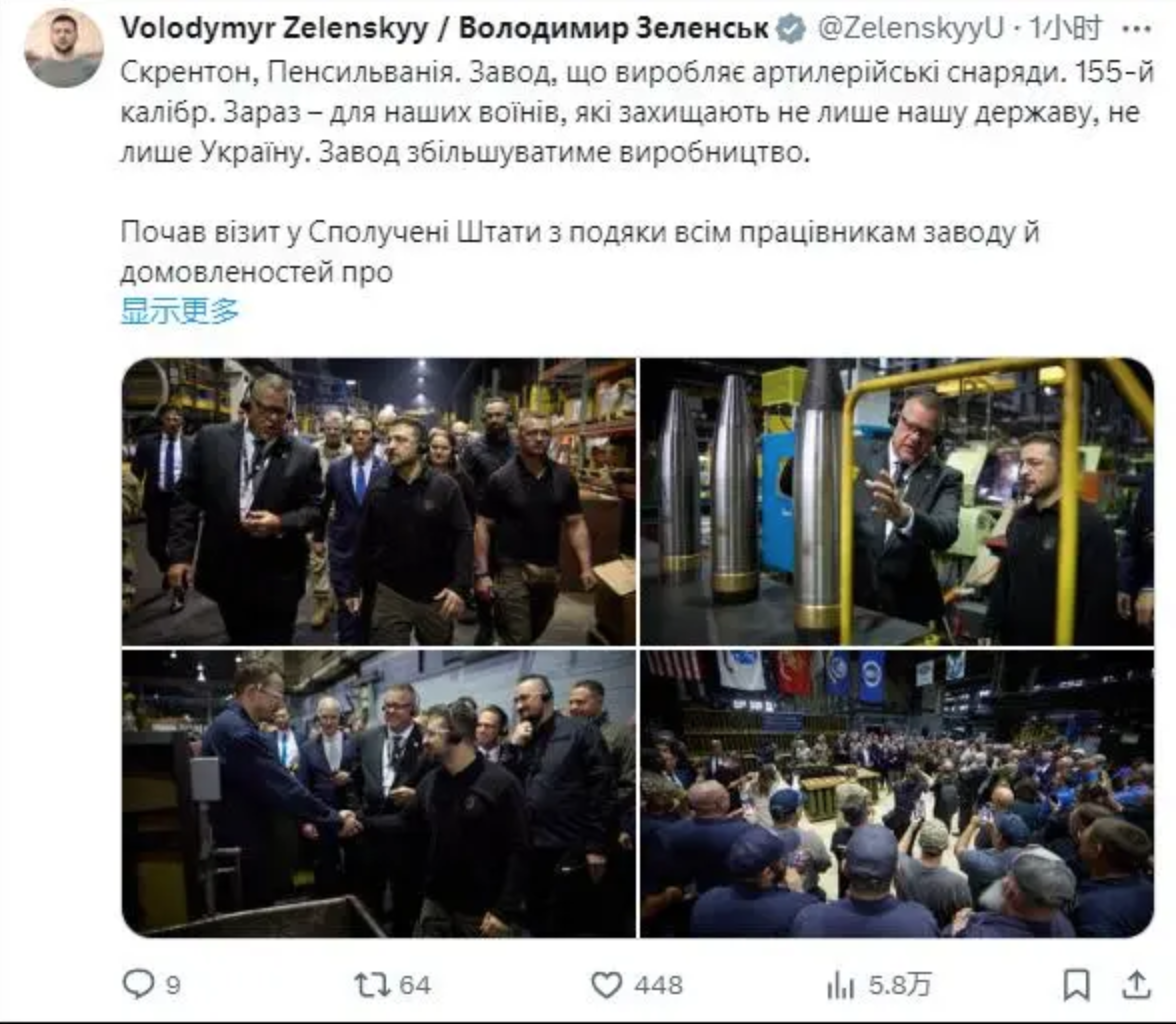The image size is (1176, 1024).
Task: Click the share upload icon
Action: point(1136,985)
